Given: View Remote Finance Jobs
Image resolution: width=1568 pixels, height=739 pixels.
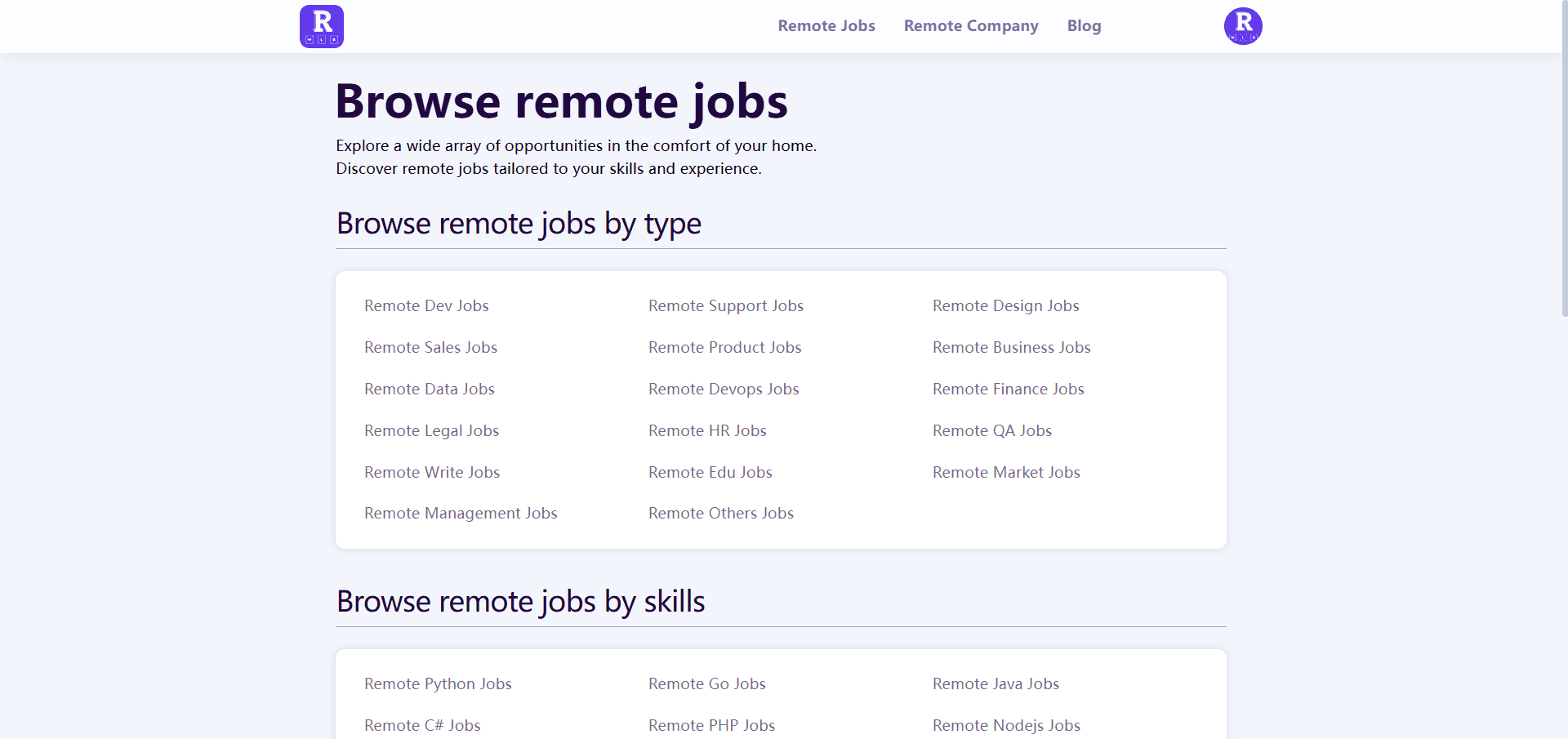Looking at the screenshot, I should pyautogui.click(x=1008, y=389).
